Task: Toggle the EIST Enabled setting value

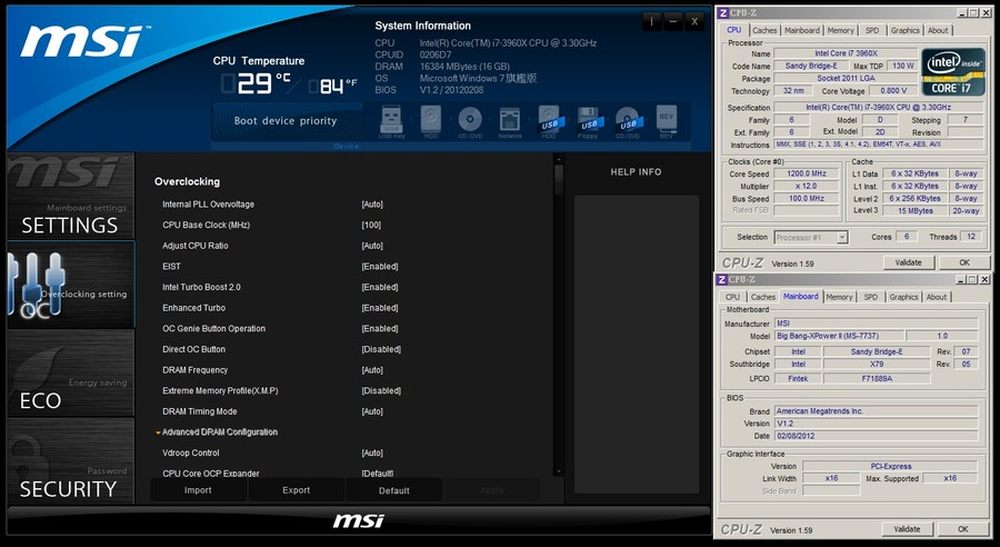Action: pos(380,267)
